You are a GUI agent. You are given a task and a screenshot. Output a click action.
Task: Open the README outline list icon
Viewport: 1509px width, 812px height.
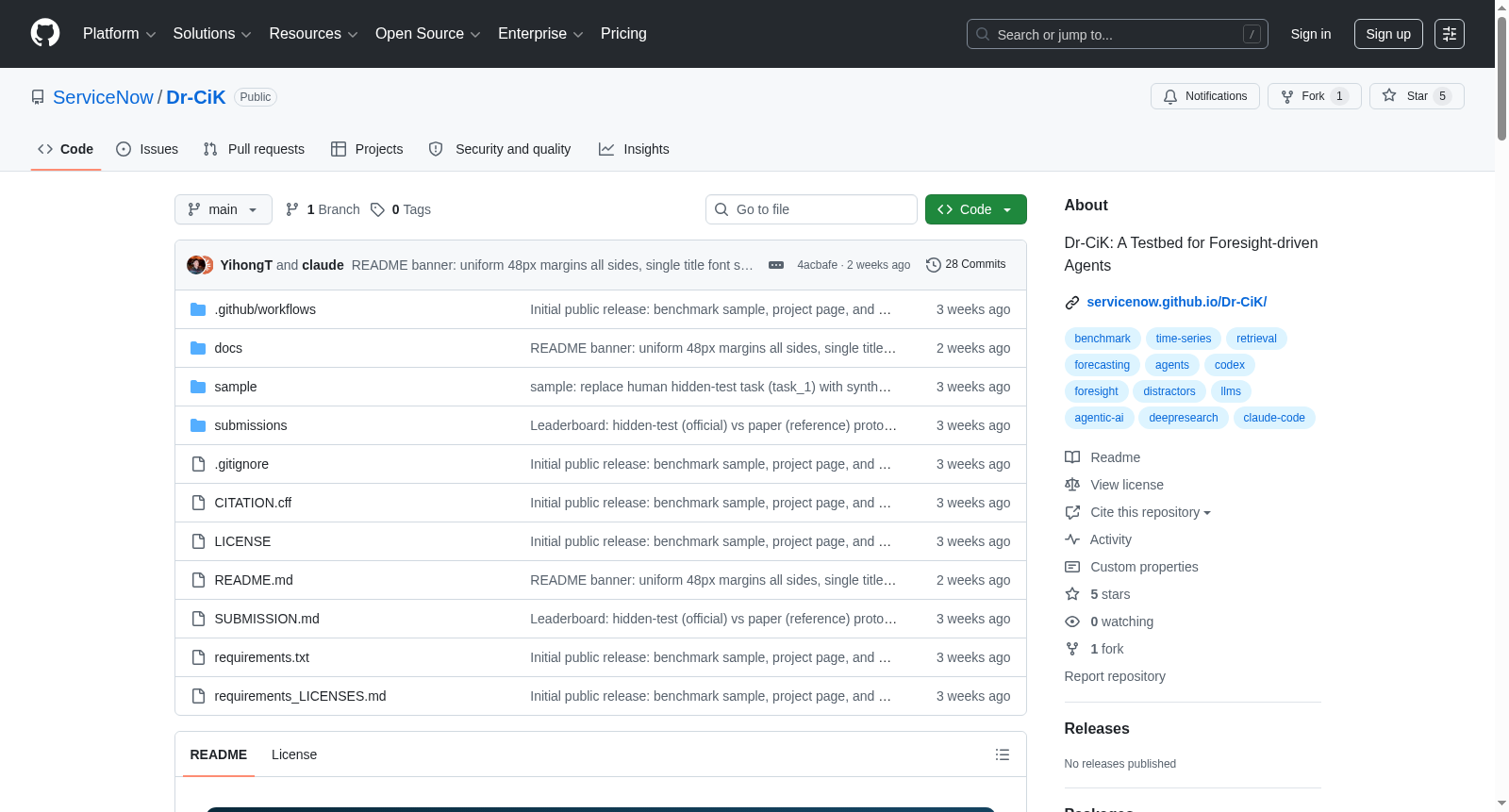click(1003, 754)
